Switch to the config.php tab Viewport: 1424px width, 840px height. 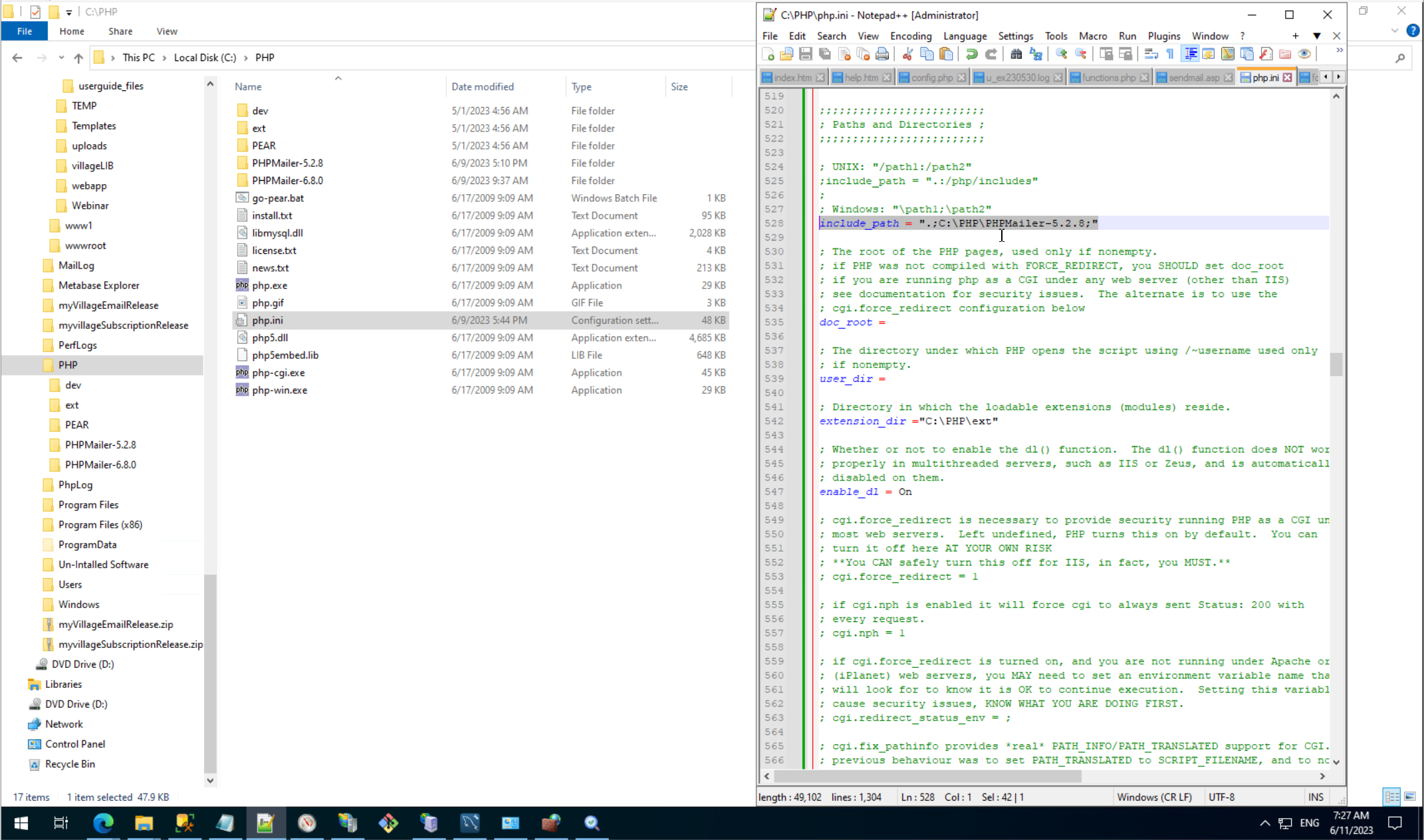(x=931, y=78)
